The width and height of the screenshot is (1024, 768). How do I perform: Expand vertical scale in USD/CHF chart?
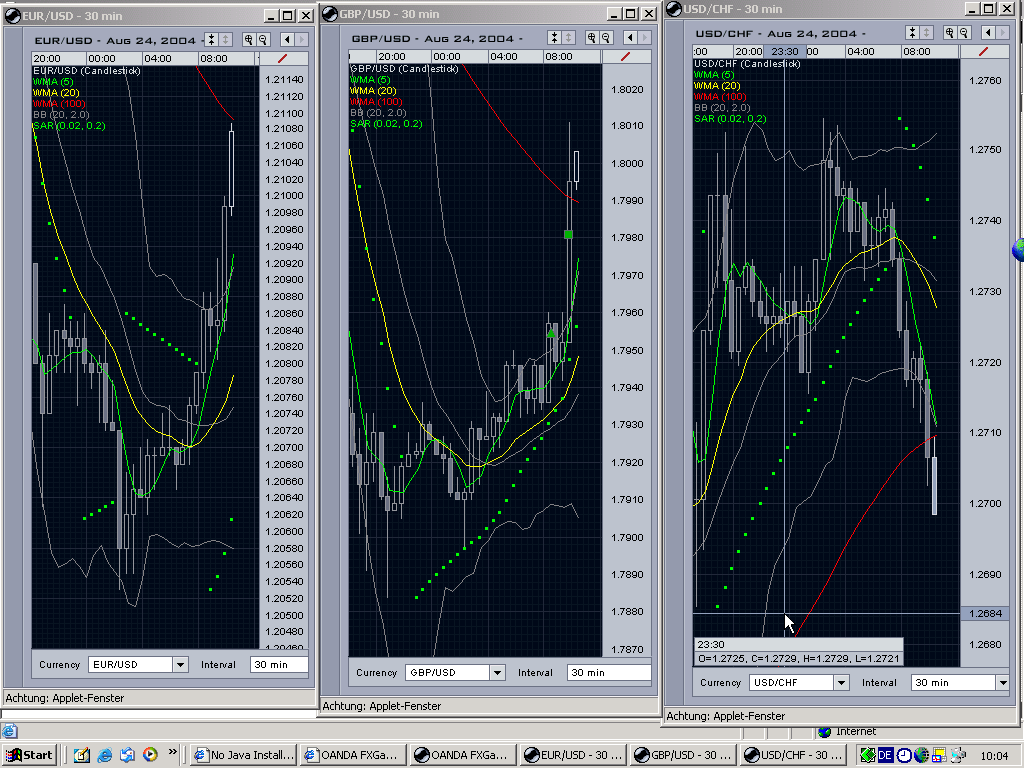tap(926, 33)
